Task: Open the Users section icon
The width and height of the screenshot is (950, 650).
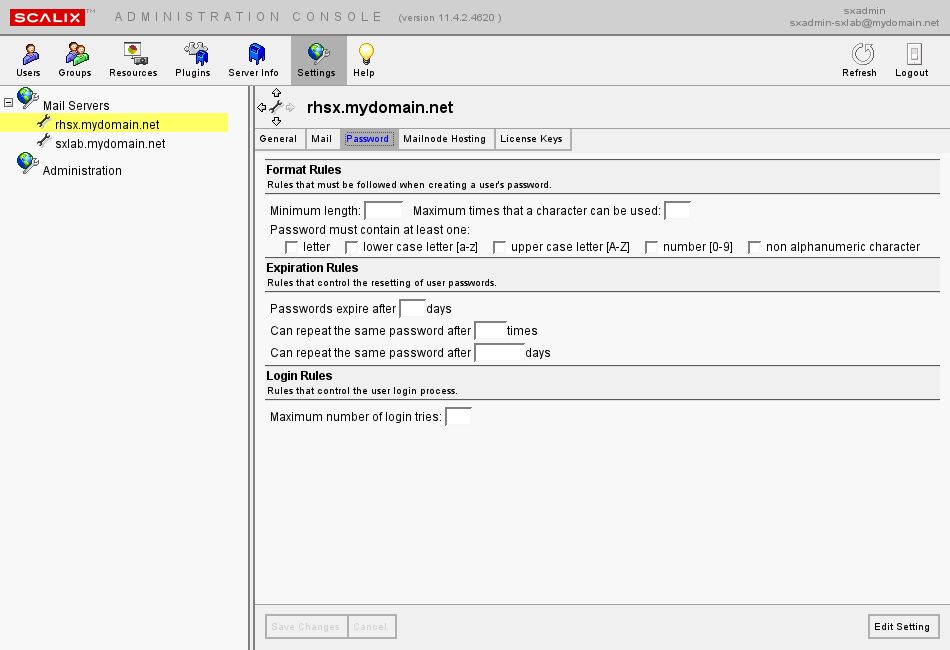Action: tap(28, 60)
